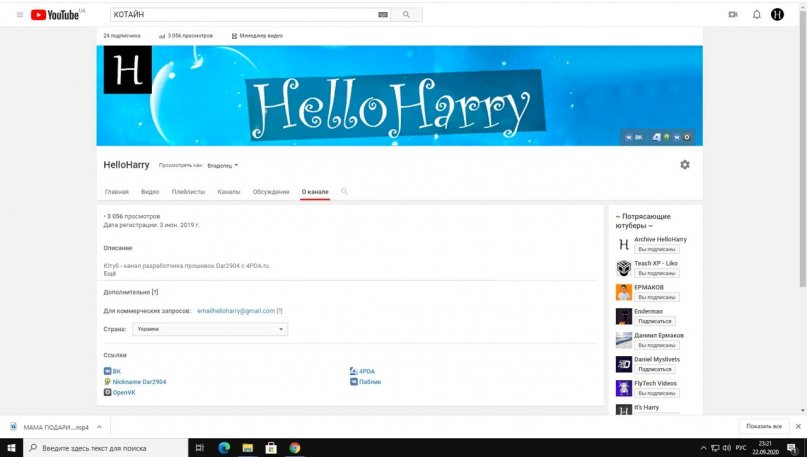Click subscribed button under FlyTech Videos
This screenshot has height=457, width=807.
[656, 393]
